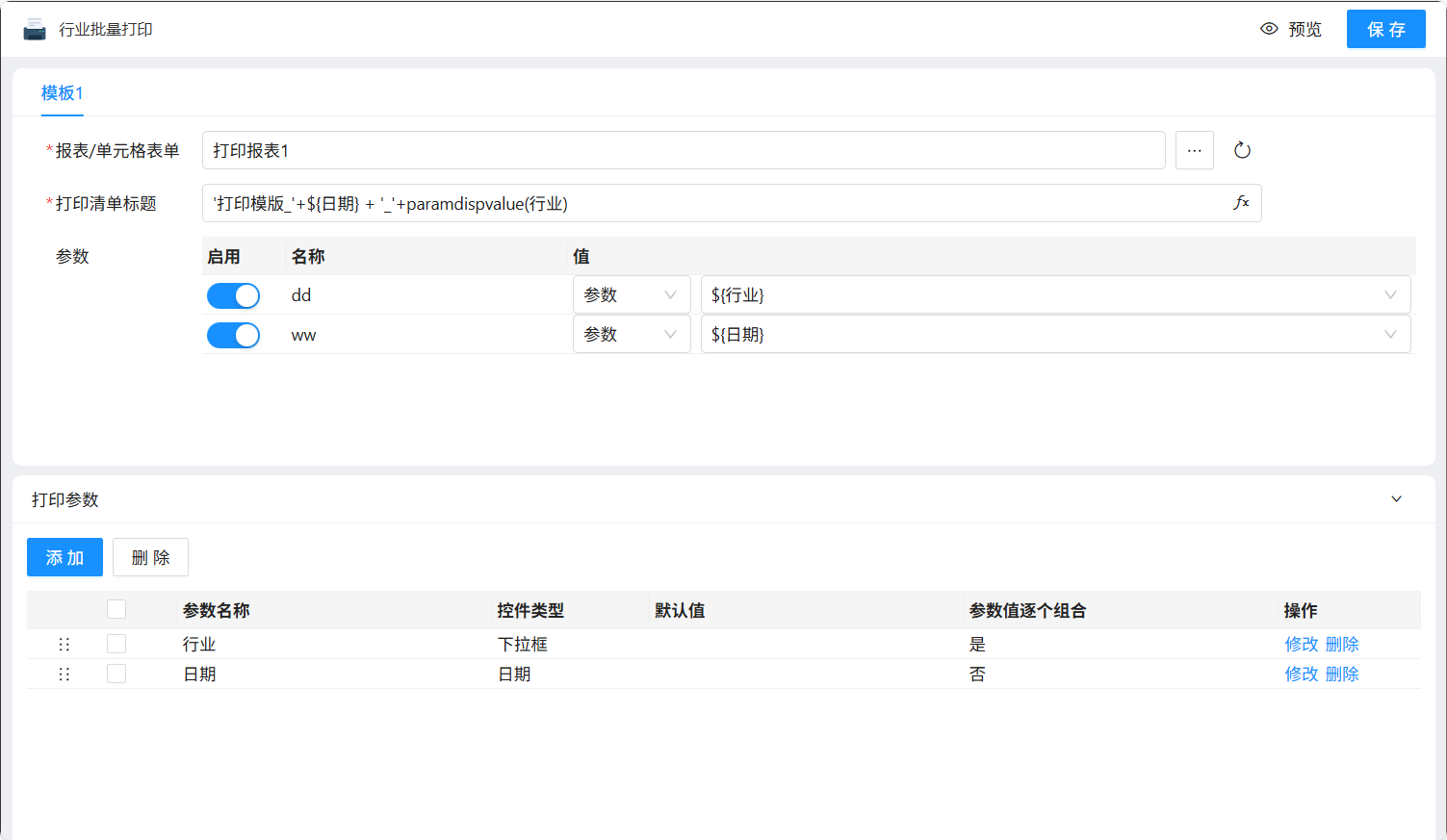Click the refresh icon next to report field

1242,150
